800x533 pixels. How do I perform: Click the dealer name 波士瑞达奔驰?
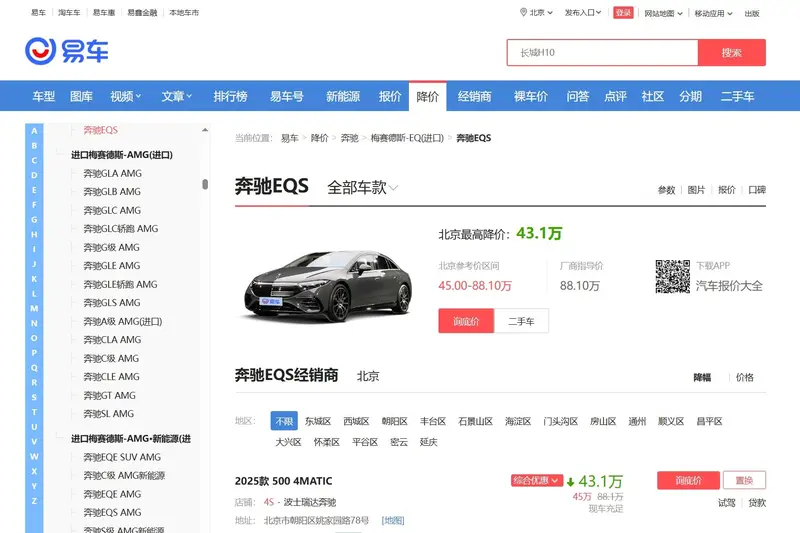click(310, 502)
